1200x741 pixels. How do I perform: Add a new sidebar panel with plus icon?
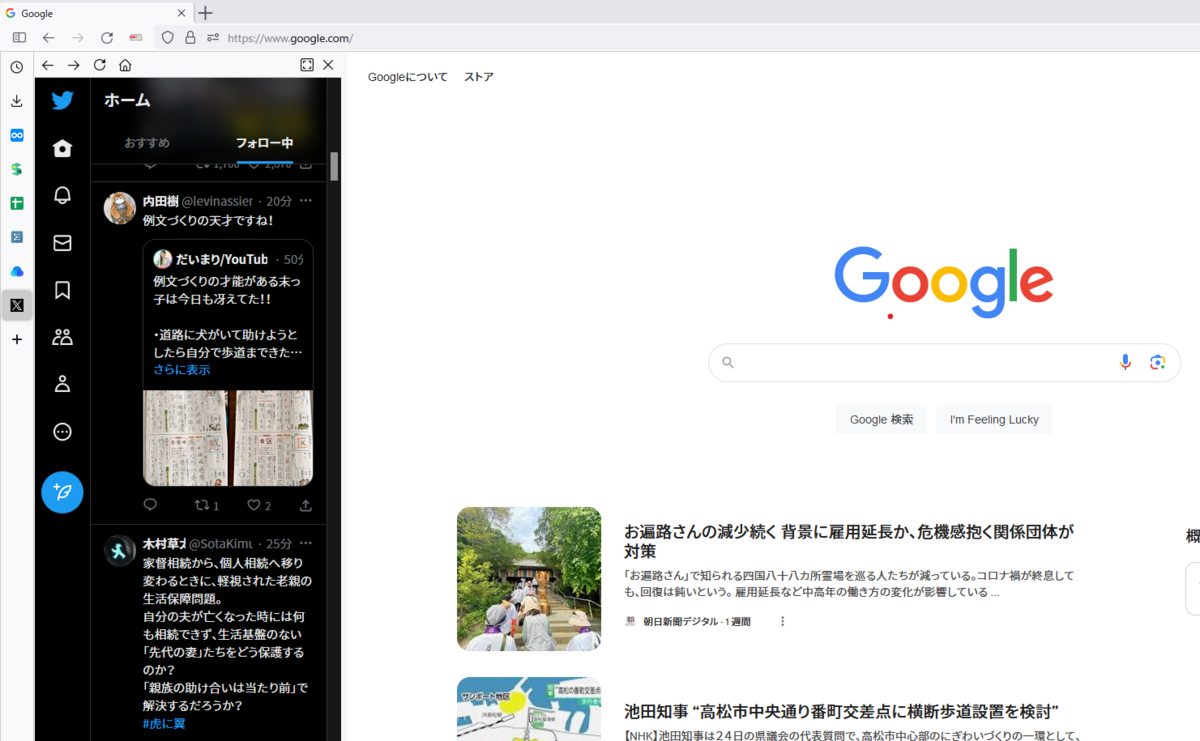click(x=17, y=339)
